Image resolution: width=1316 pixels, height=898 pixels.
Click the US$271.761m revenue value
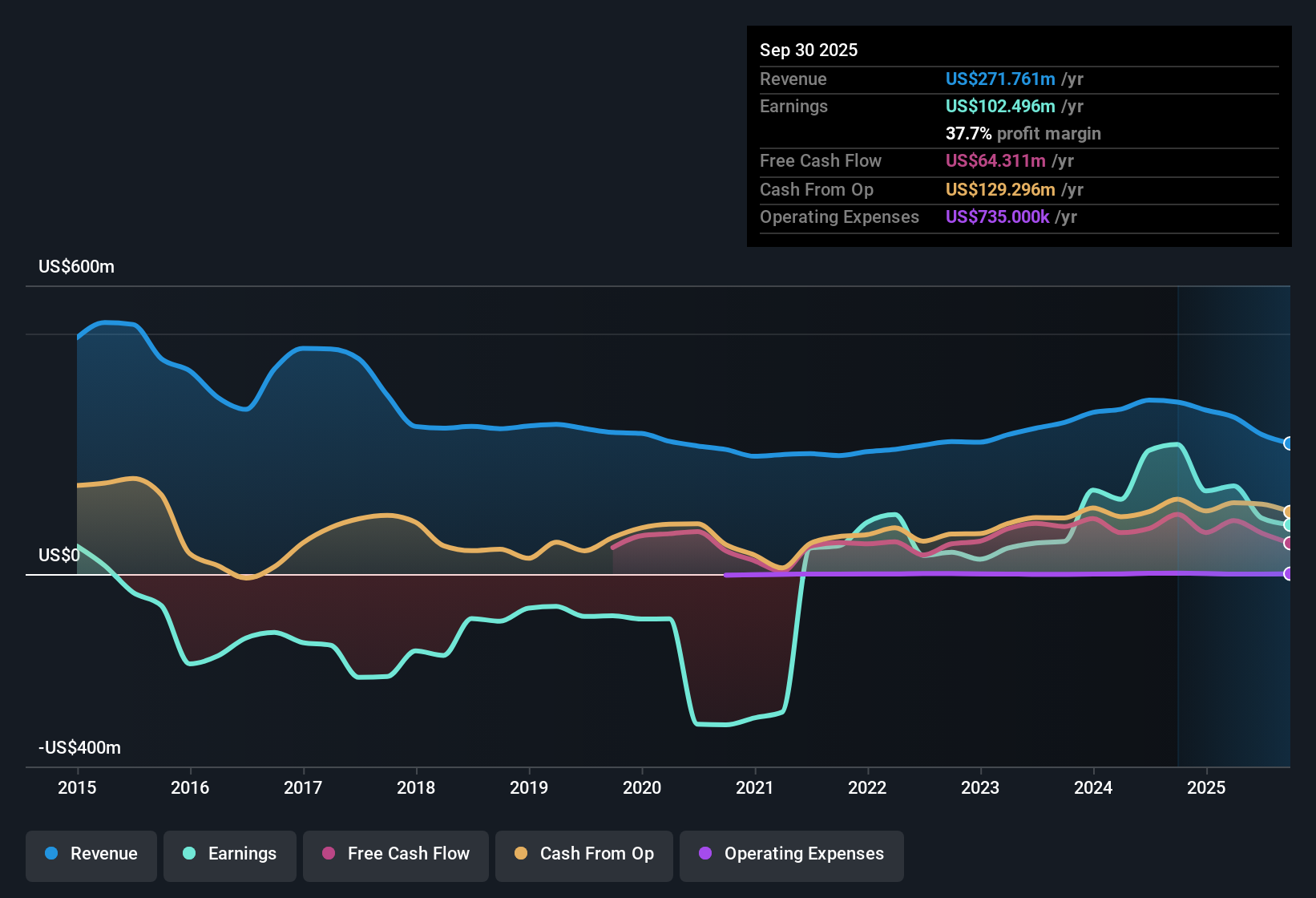(x=999, y=79)
